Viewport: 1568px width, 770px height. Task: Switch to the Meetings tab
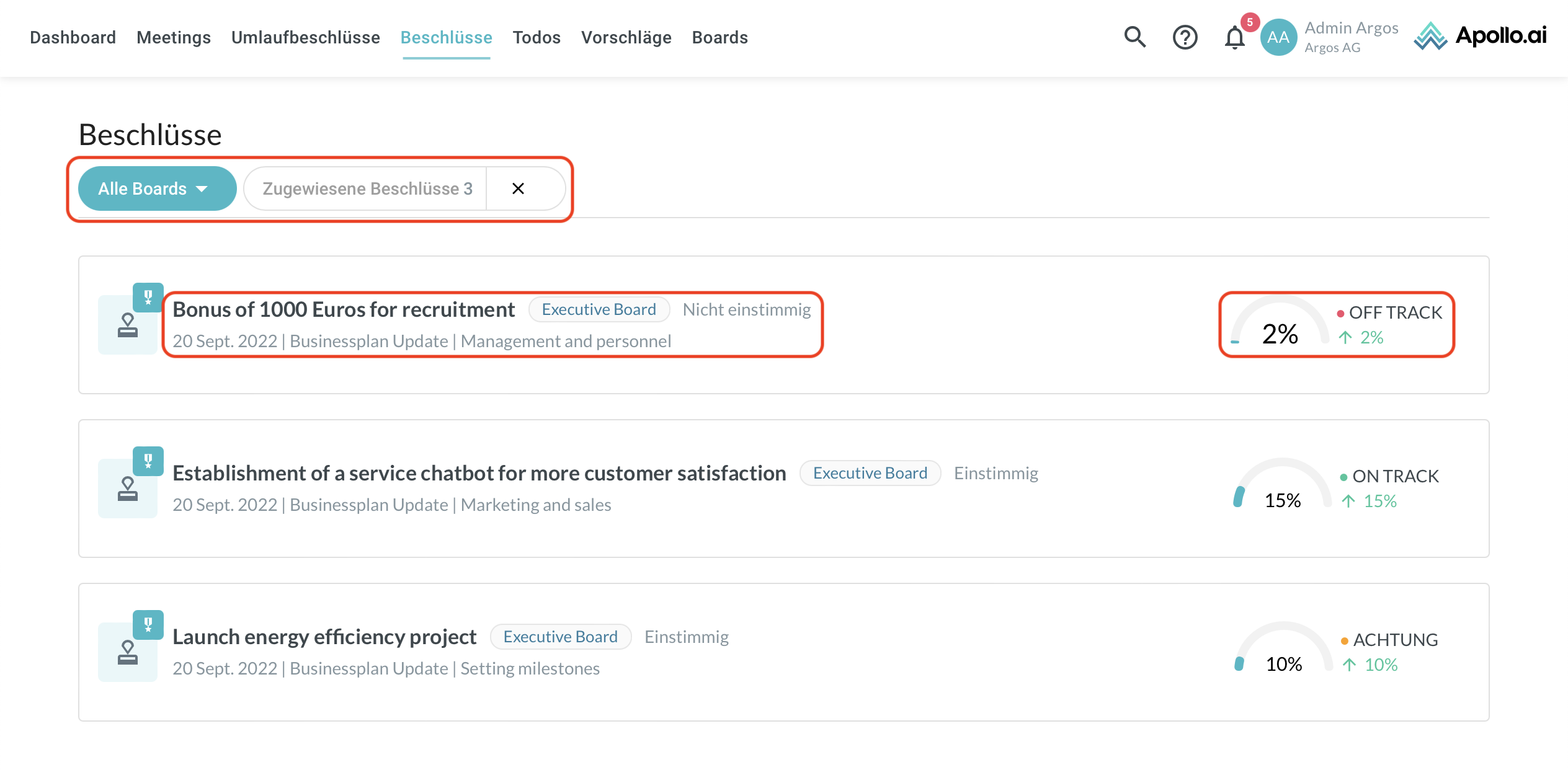(174, 37)
